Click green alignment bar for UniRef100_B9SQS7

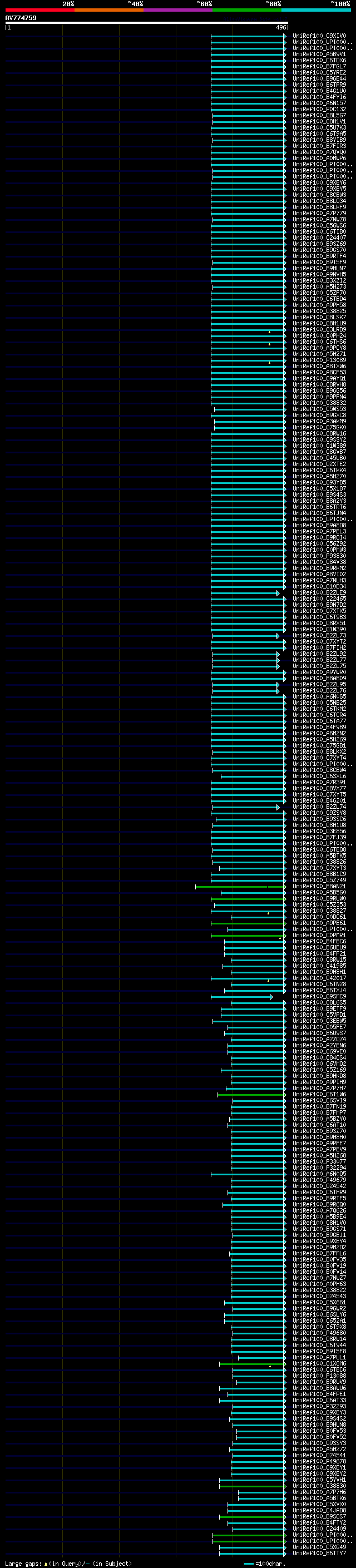(x=253, y=1517)
